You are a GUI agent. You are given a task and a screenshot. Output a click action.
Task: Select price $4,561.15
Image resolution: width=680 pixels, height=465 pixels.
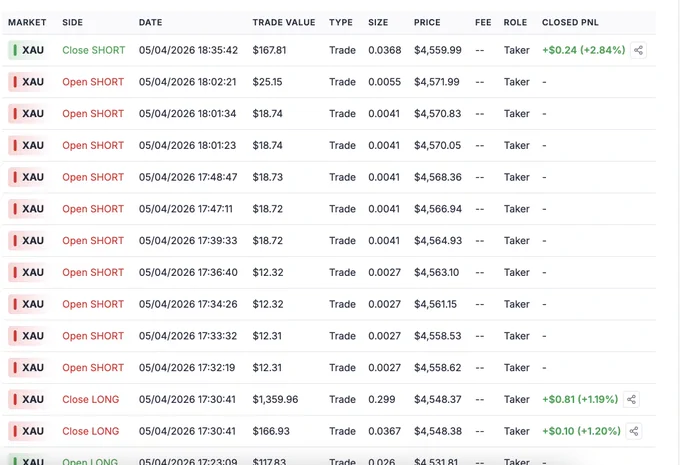(435, 304)
